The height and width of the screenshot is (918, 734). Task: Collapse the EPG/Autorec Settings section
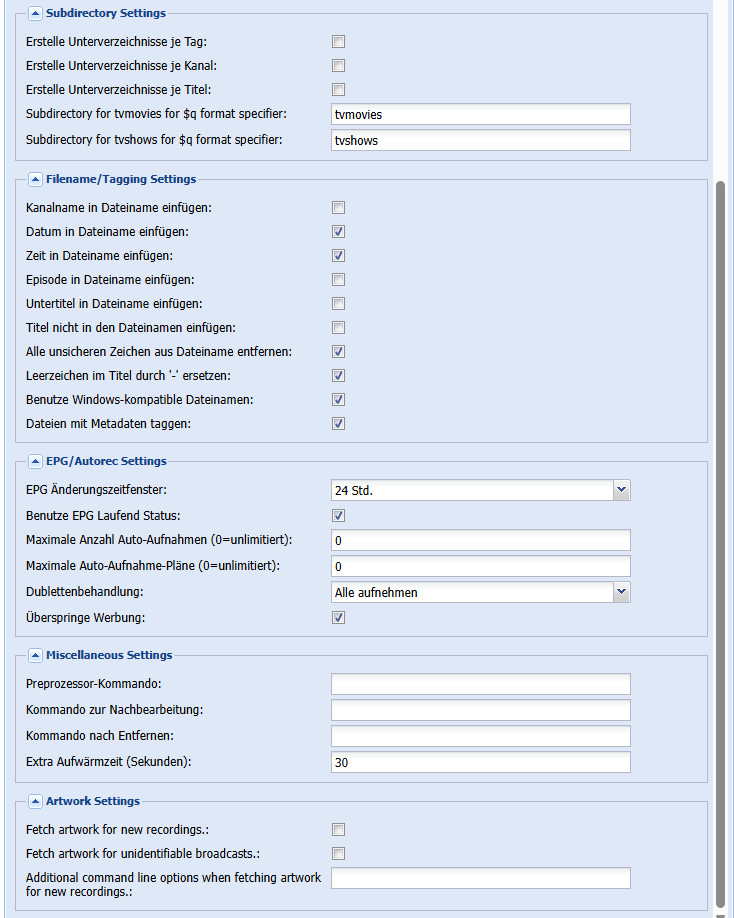coord(35,462)
